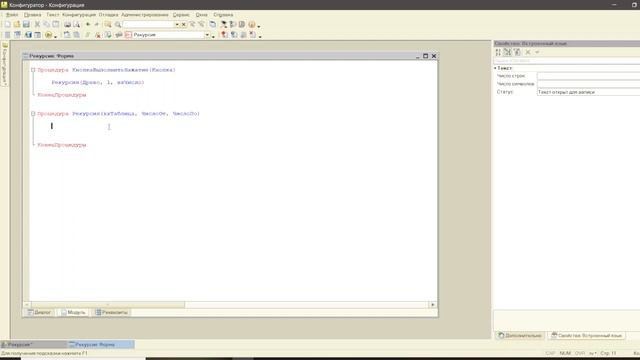
Task: Open yellow help icon at end of top toolbar
Action: point(252,24)
